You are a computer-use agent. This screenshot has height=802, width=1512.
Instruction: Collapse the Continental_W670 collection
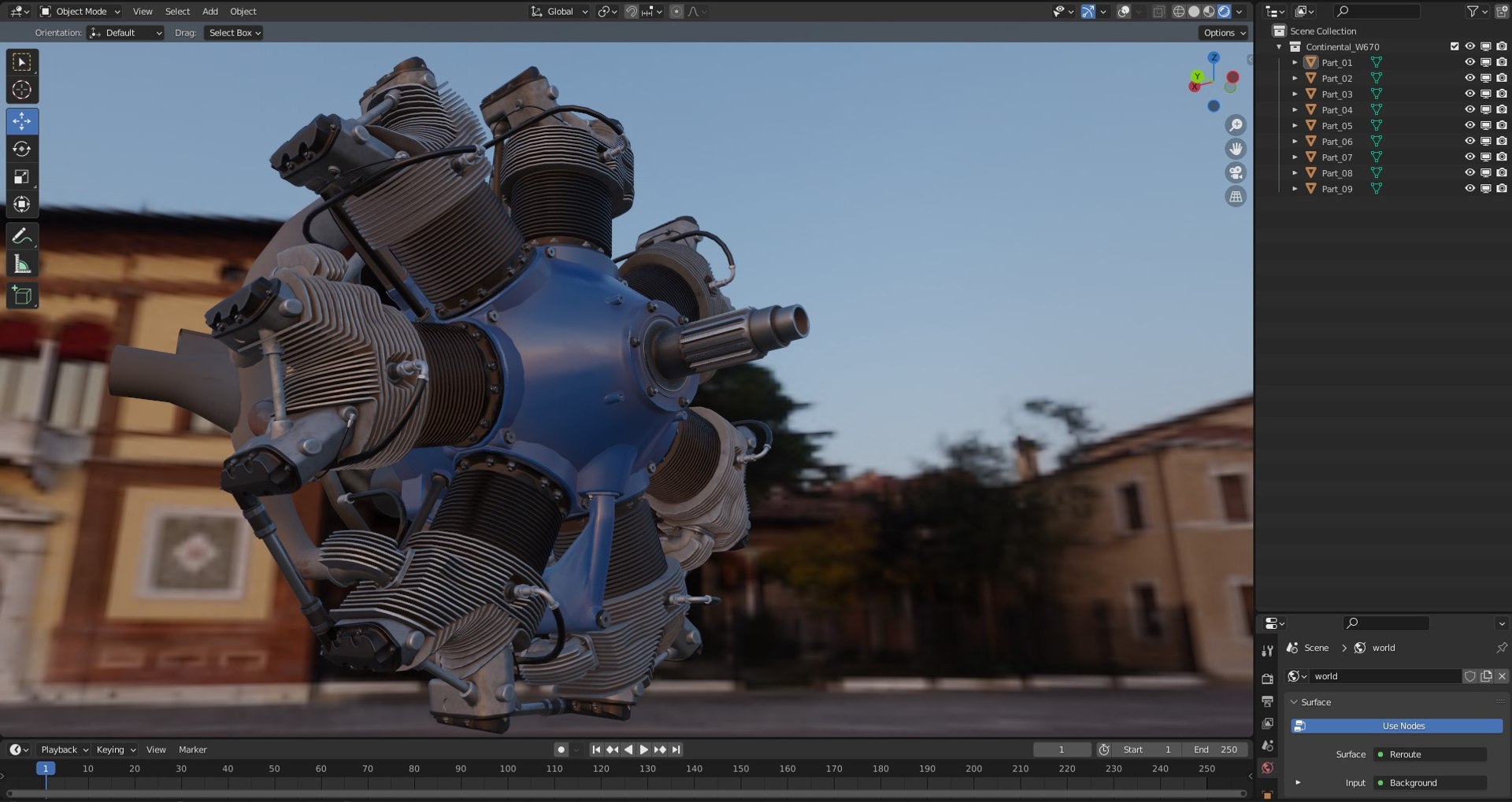coord(1279,46)
